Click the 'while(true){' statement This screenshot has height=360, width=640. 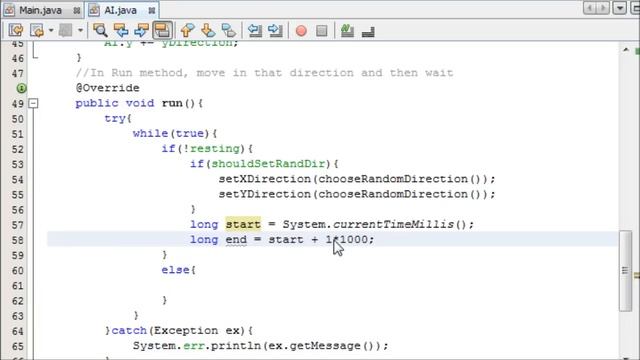[175, 133]
